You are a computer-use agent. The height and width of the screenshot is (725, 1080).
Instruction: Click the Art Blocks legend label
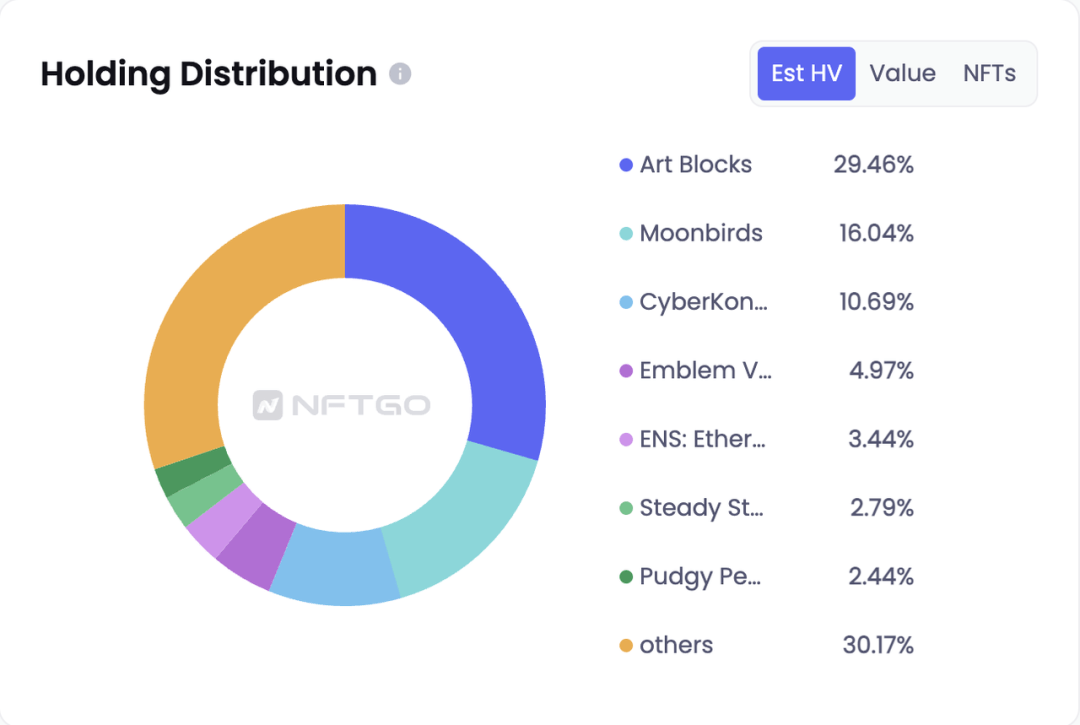[x=696, y=165]
